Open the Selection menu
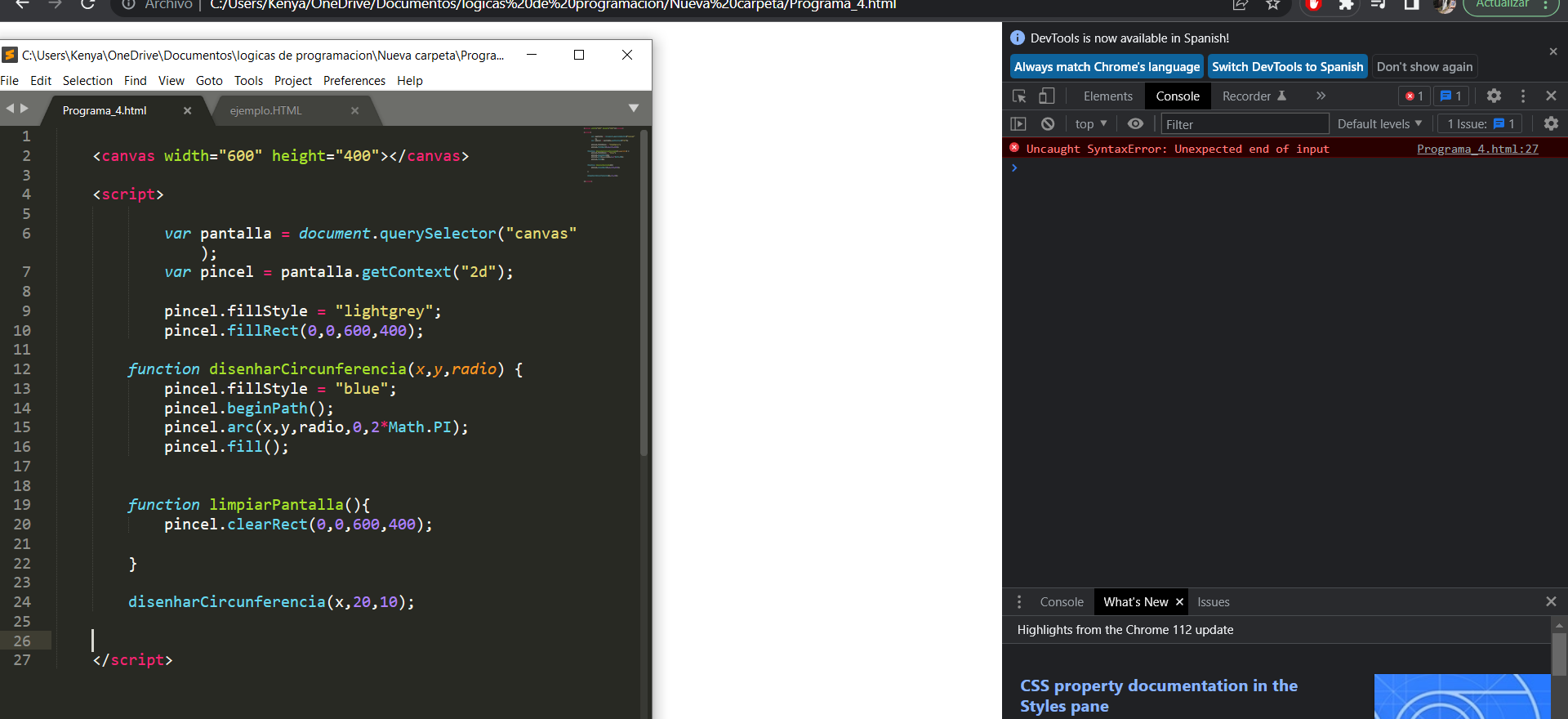The image size is (1568, 719). (87, 80)
